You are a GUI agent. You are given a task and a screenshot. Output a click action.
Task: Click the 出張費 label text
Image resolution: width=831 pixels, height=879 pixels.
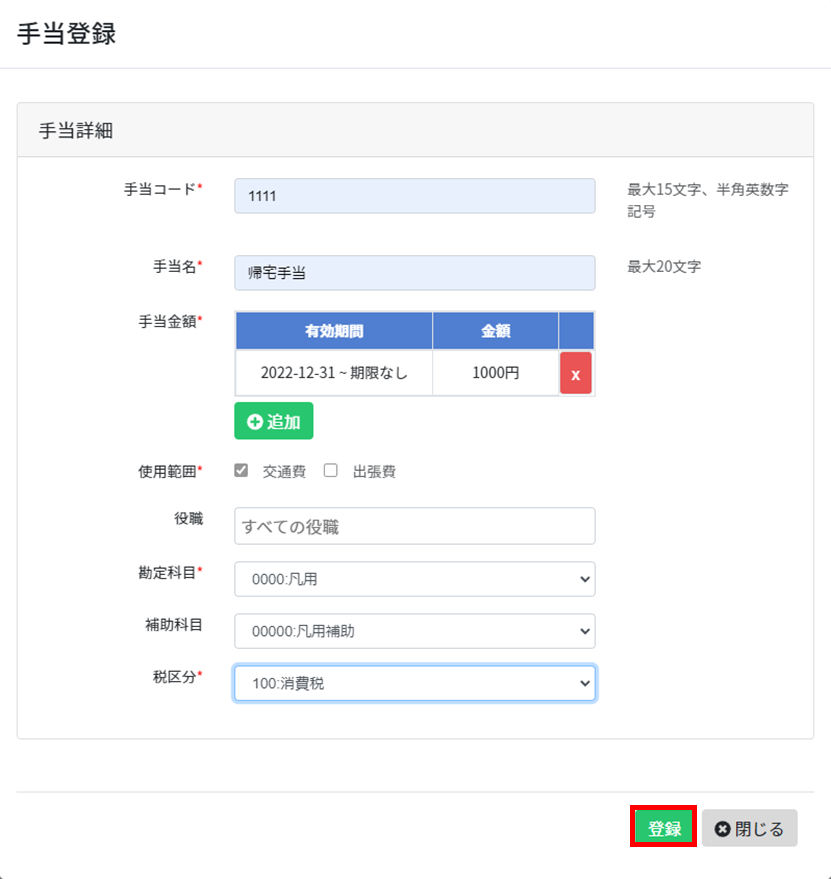point(374,471)
